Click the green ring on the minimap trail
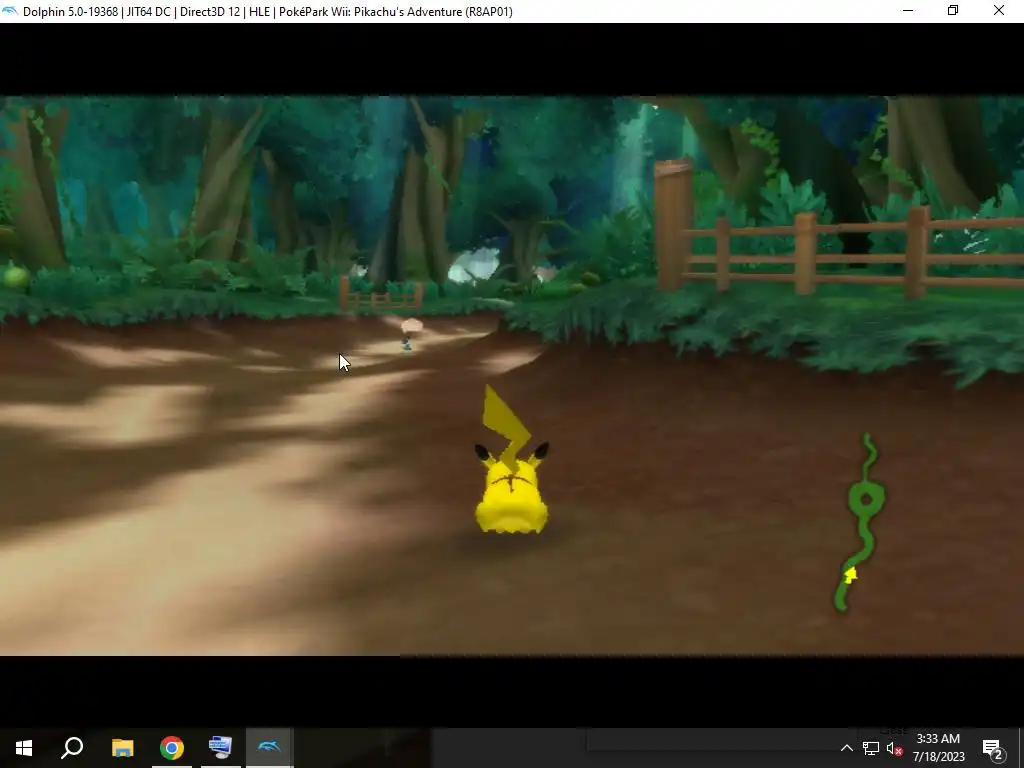 click(x=867, y=500)
